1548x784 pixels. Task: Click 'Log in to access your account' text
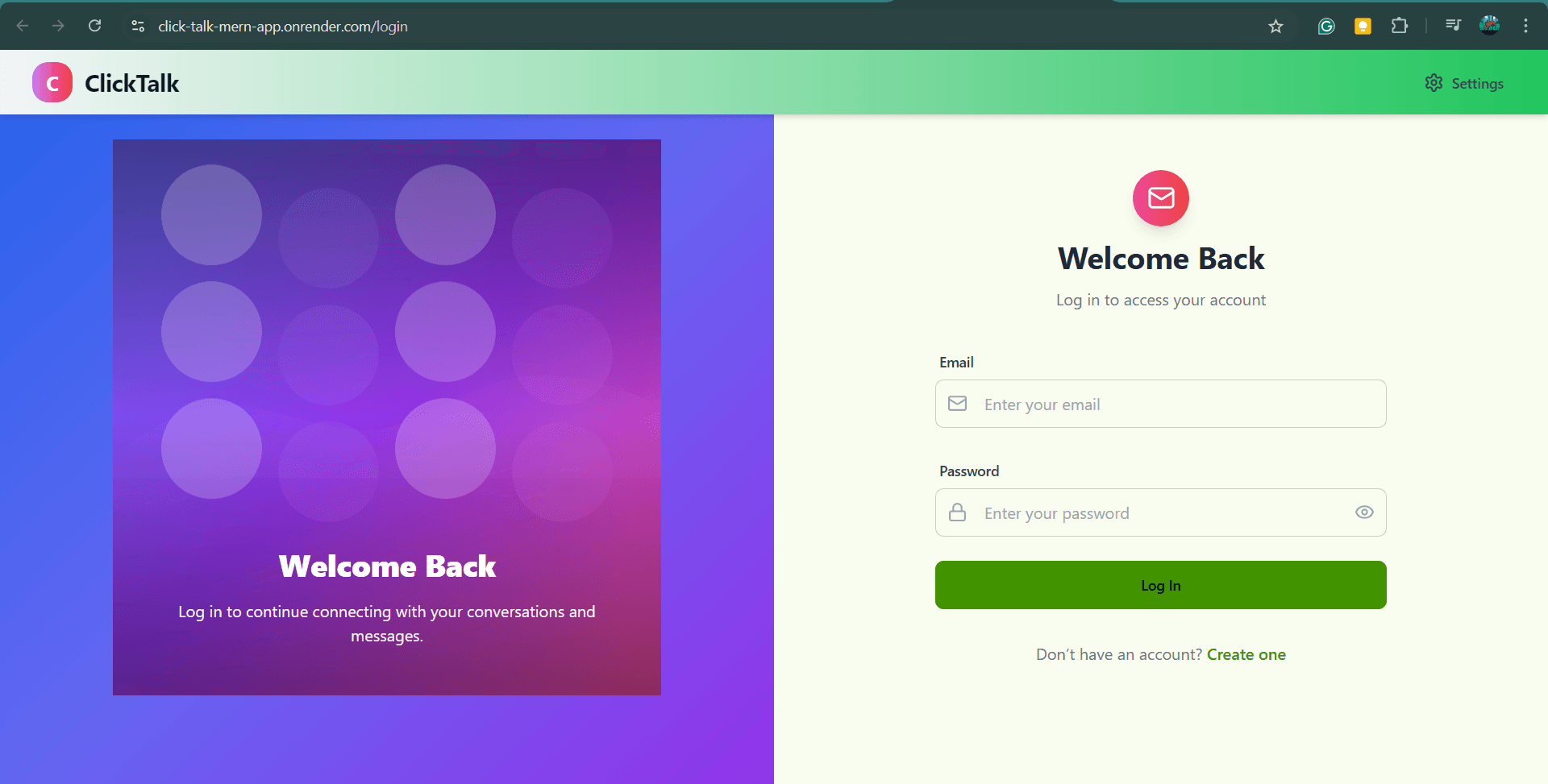click(1161, 300)
